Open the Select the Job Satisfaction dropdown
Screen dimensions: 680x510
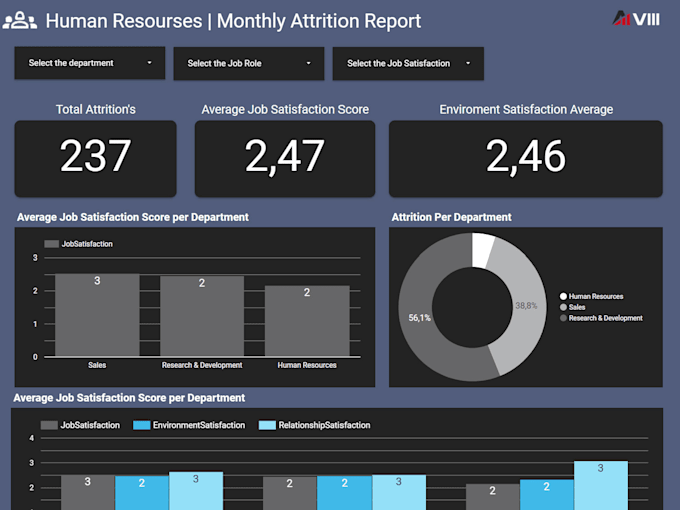click(408, 63)
